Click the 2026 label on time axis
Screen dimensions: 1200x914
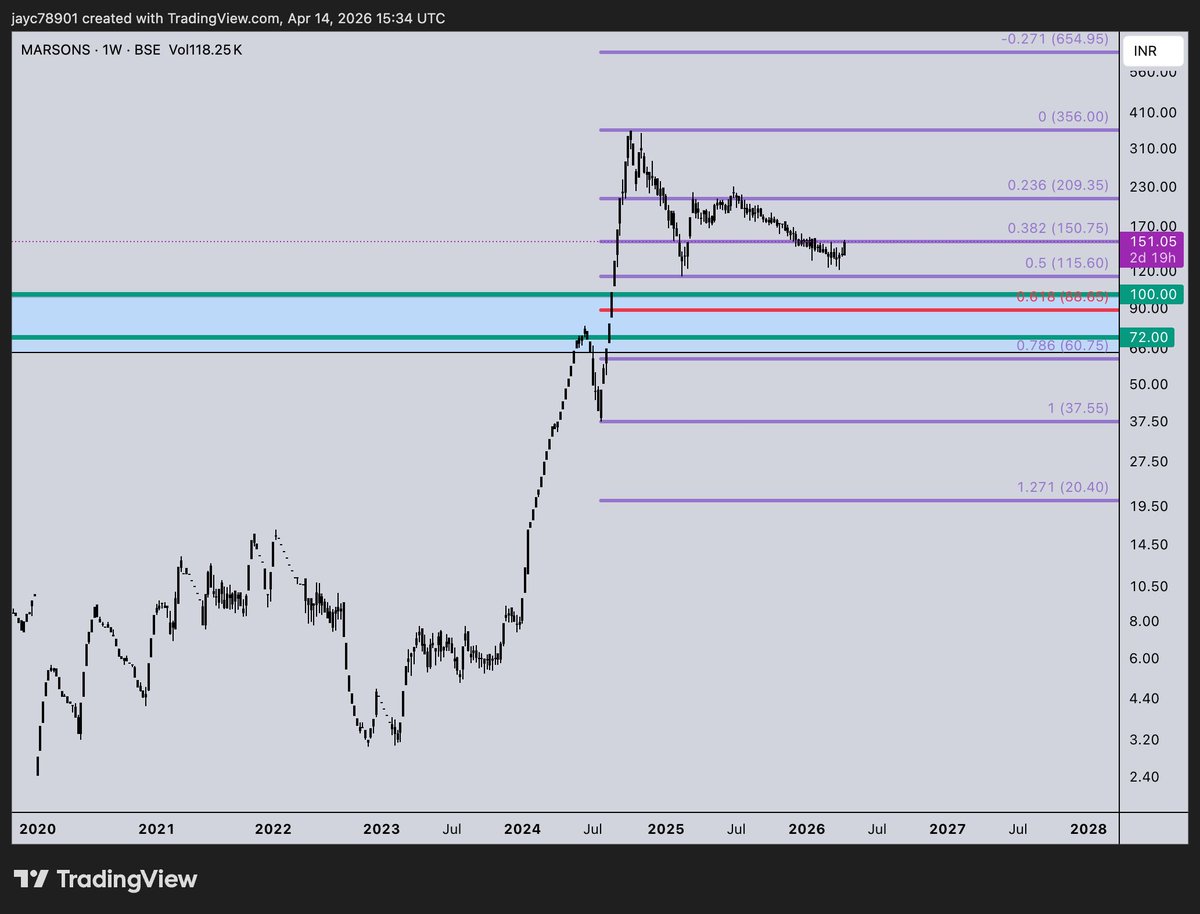coord(807,829)
